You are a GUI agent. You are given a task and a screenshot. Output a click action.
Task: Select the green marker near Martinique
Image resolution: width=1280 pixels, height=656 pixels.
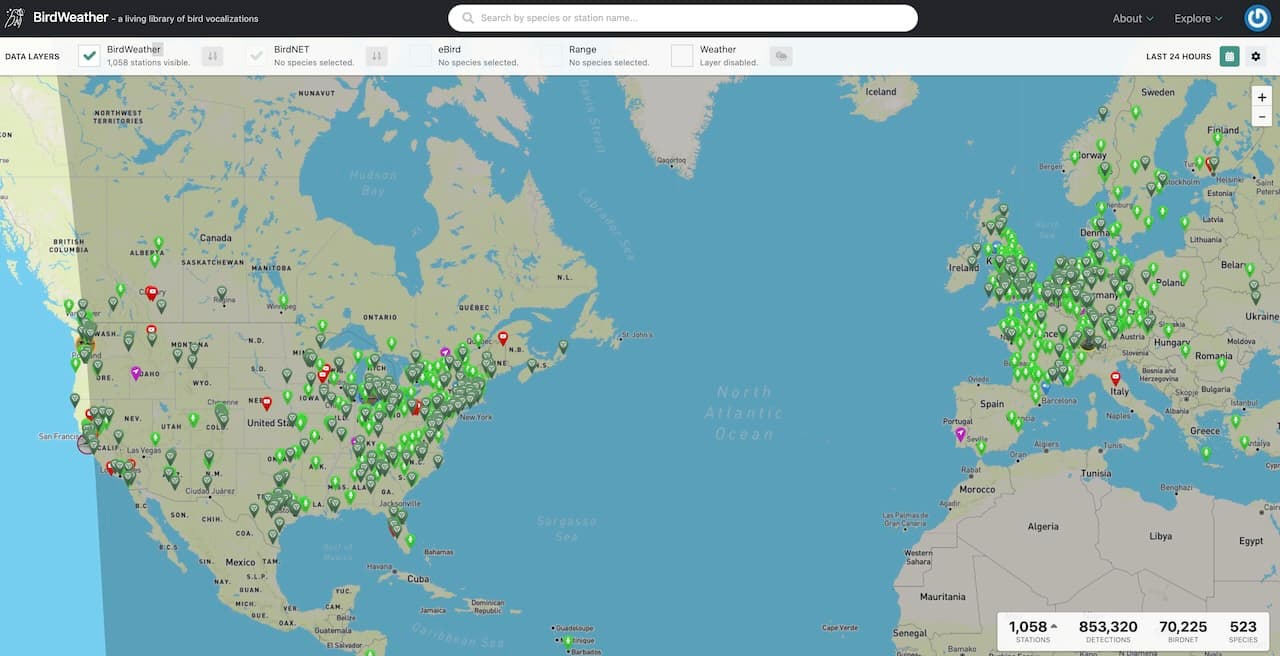[567, 641]
